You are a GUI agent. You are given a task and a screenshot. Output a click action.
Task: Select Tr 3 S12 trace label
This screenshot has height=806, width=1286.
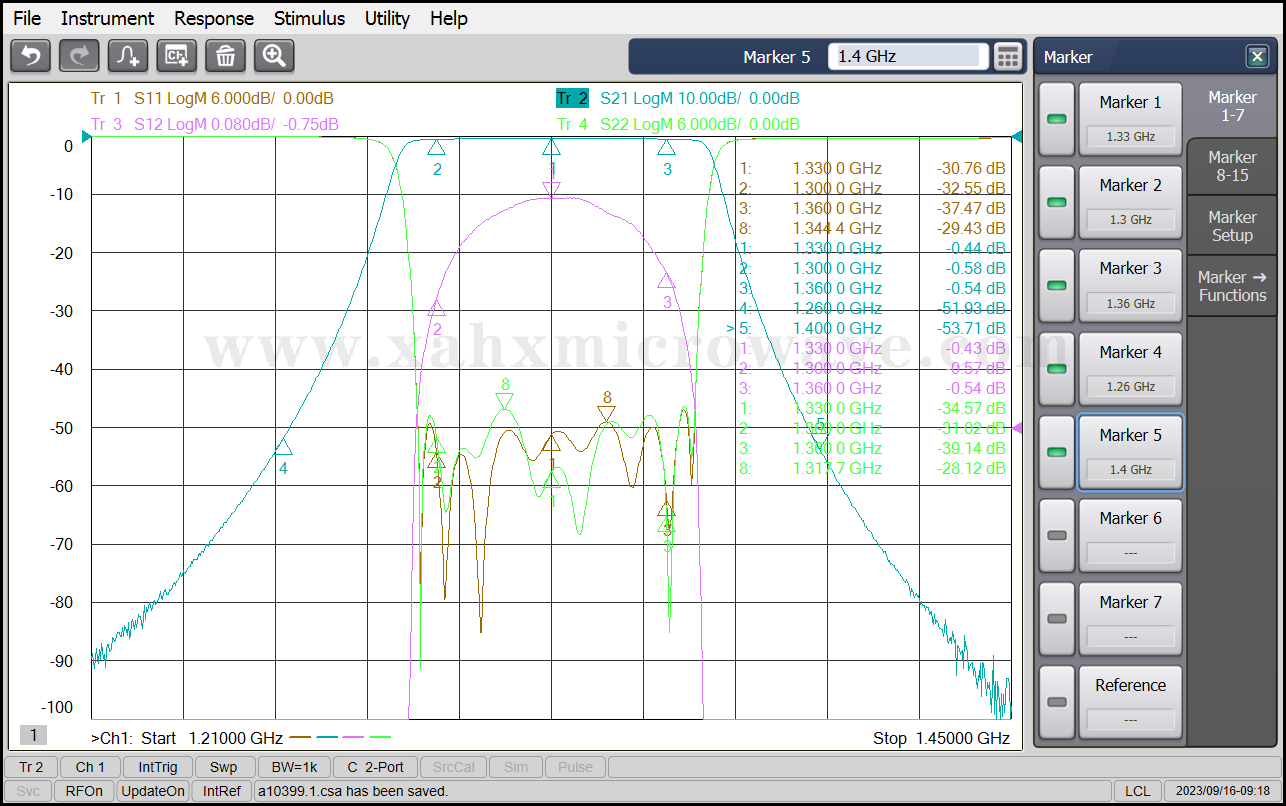[x=214, y=124]
